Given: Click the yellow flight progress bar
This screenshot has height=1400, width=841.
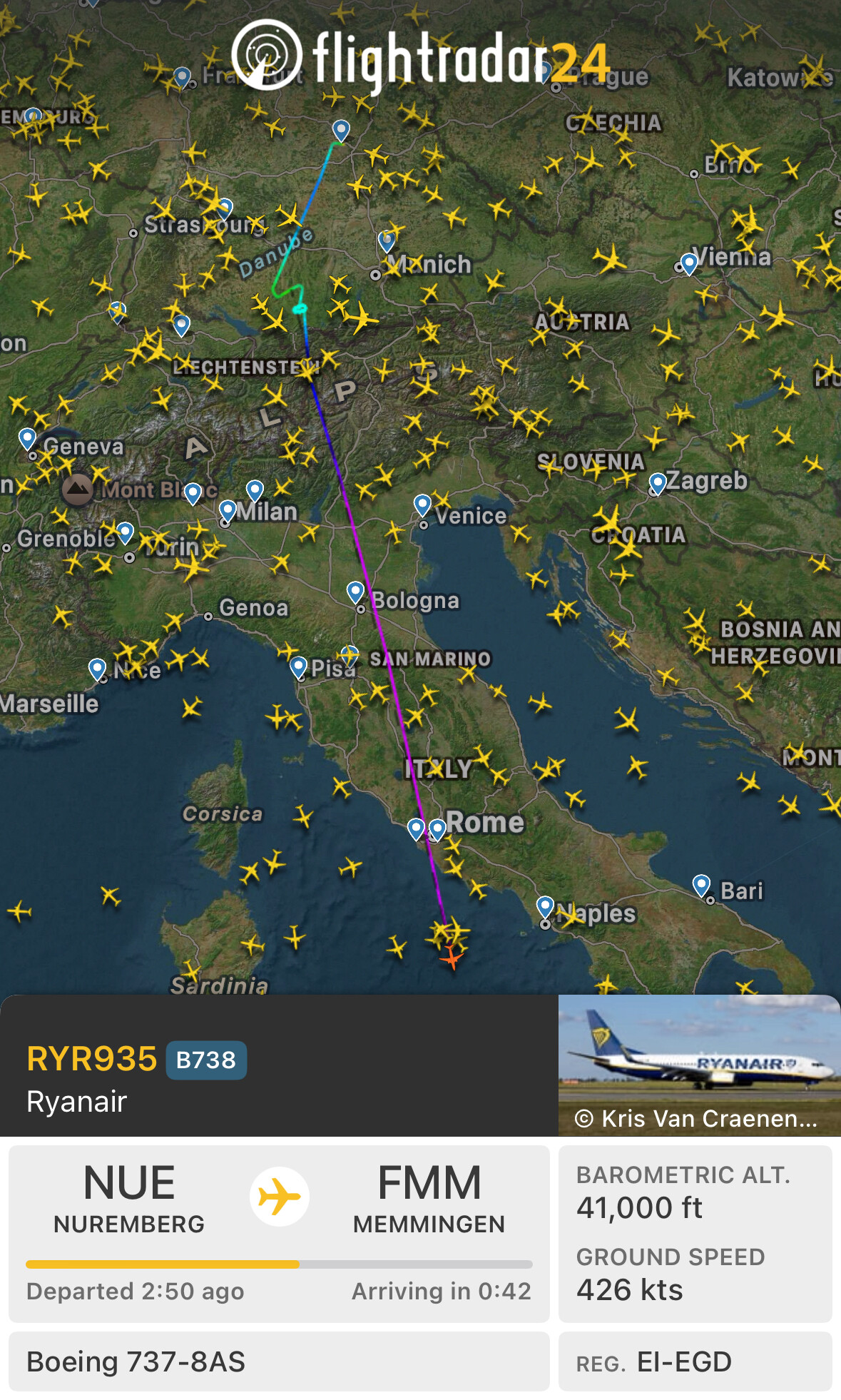Looking at the screenshot, I should pyautogui.click(x=279, y=1264).
